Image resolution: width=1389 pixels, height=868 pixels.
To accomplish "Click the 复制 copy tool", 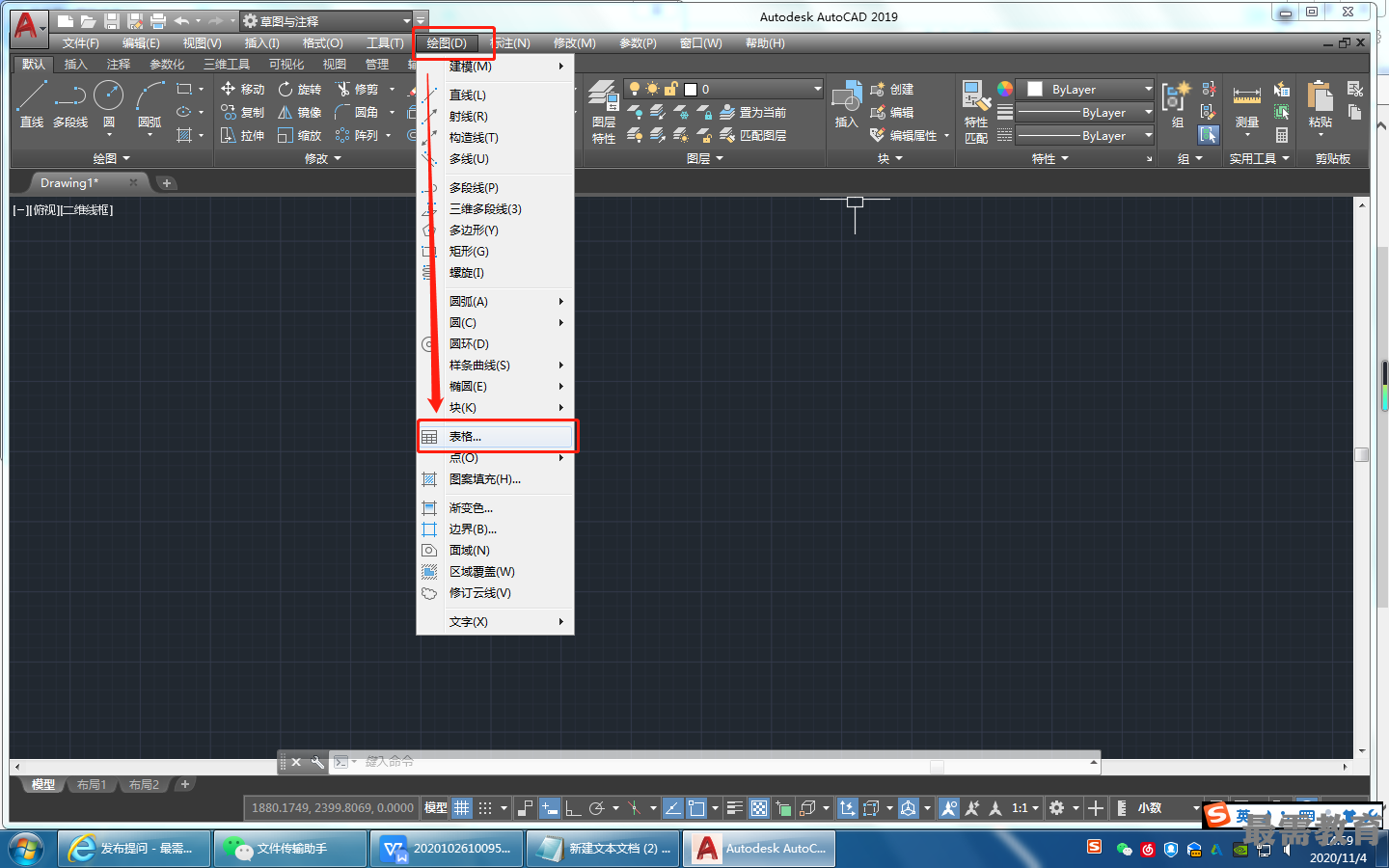I will pos(242,112).
